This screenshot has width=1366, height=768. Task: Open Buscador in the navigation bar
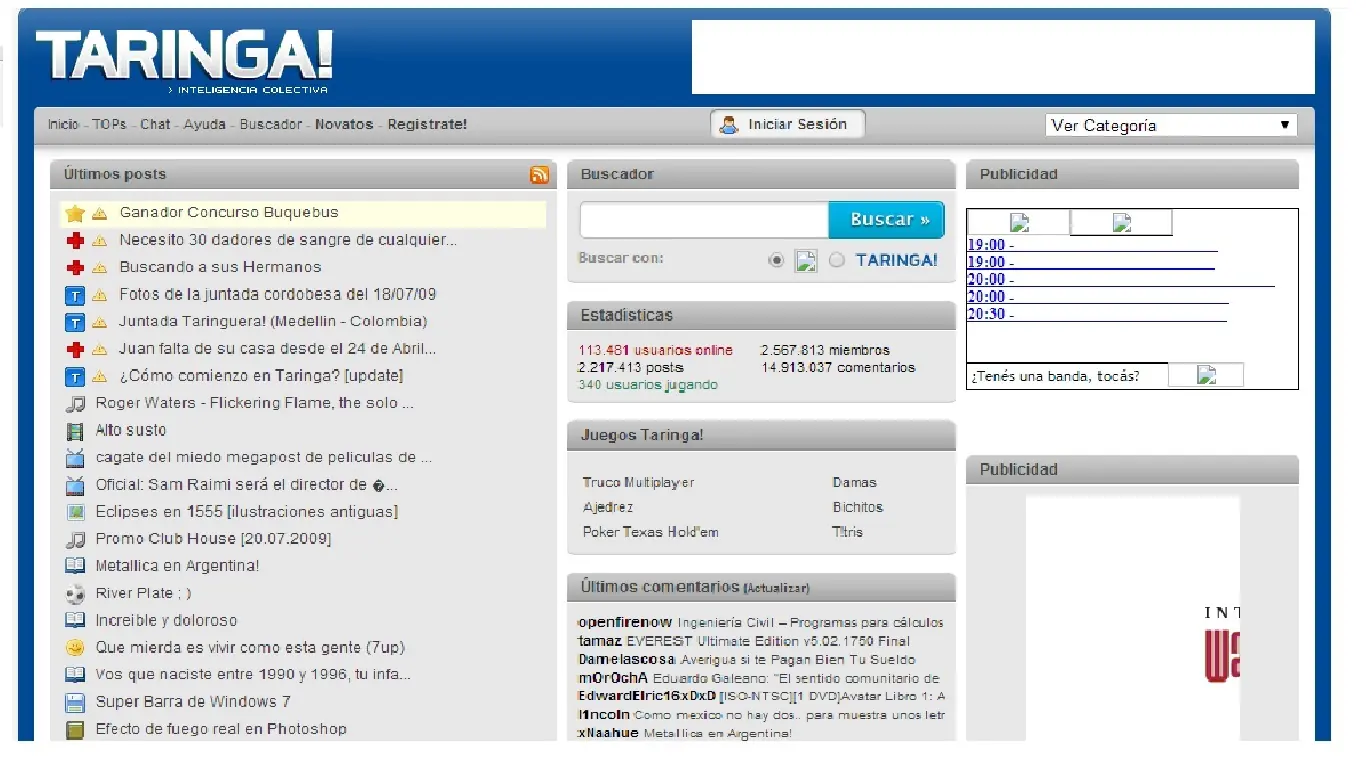pyautogui.click(x=271, y=125)
